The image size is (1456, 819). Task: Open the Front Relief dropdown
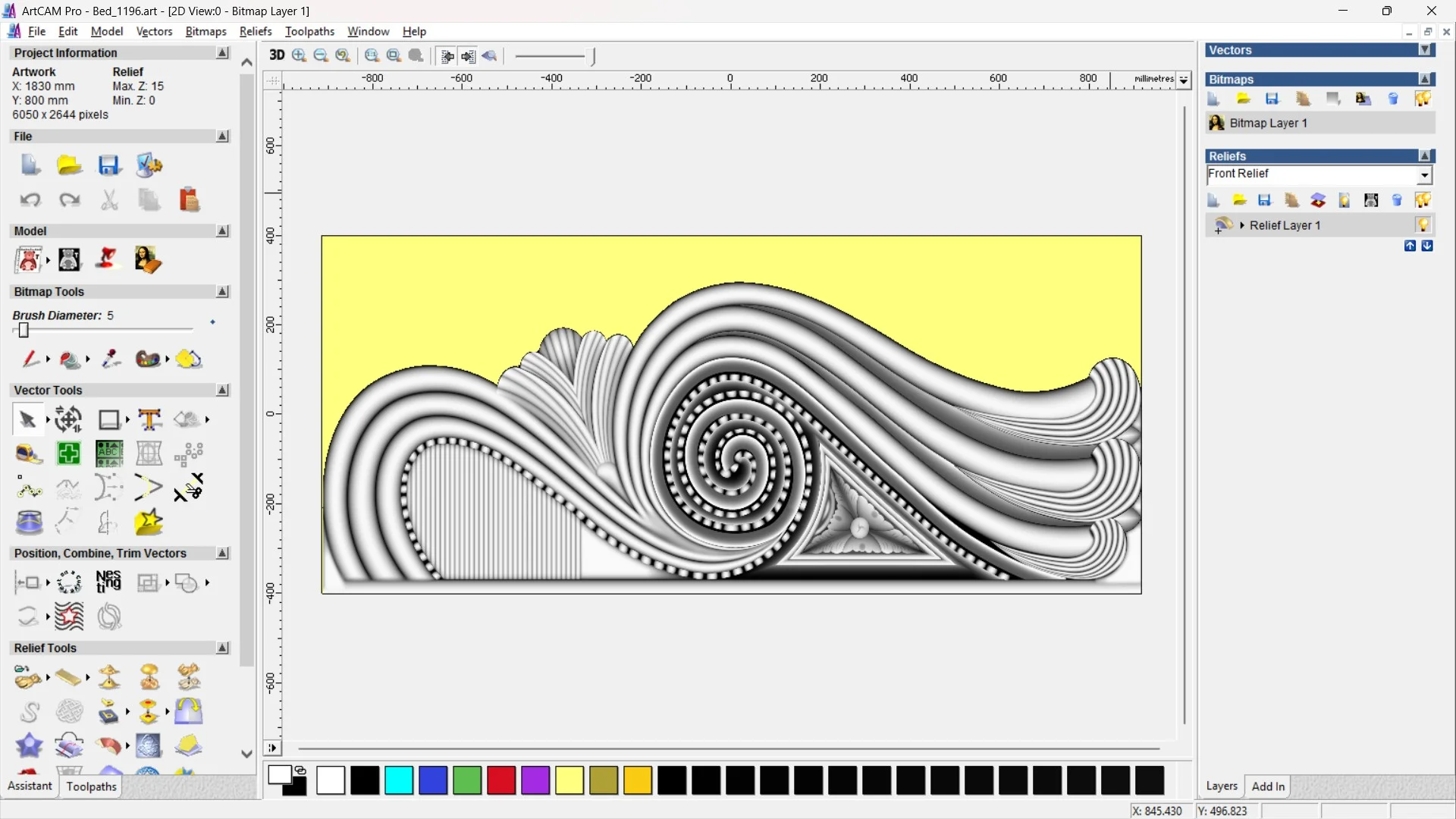(1424, 175)
